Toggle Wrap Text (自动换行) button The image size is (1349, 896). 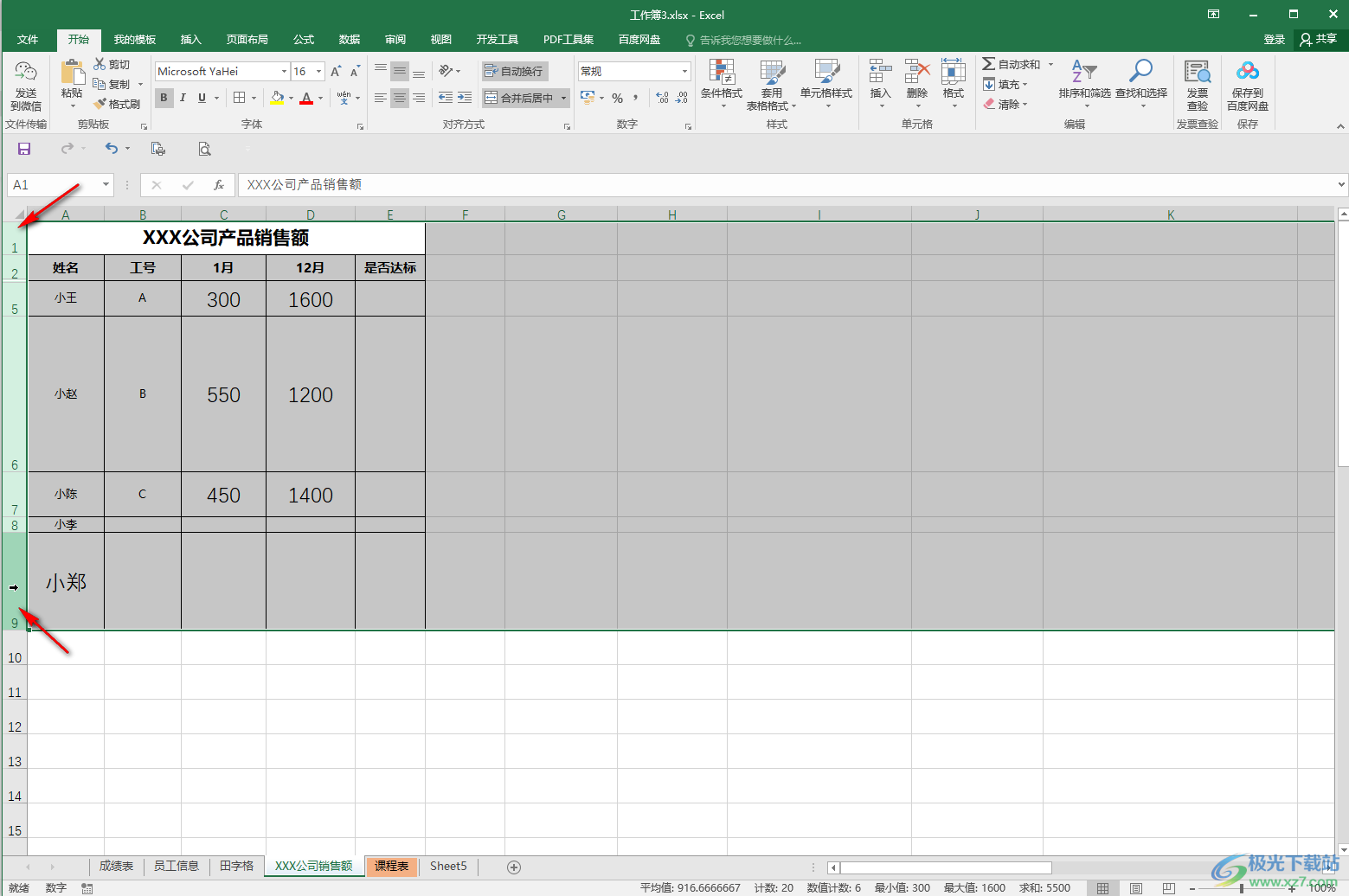pyautogui.click(x=515, y=71)
